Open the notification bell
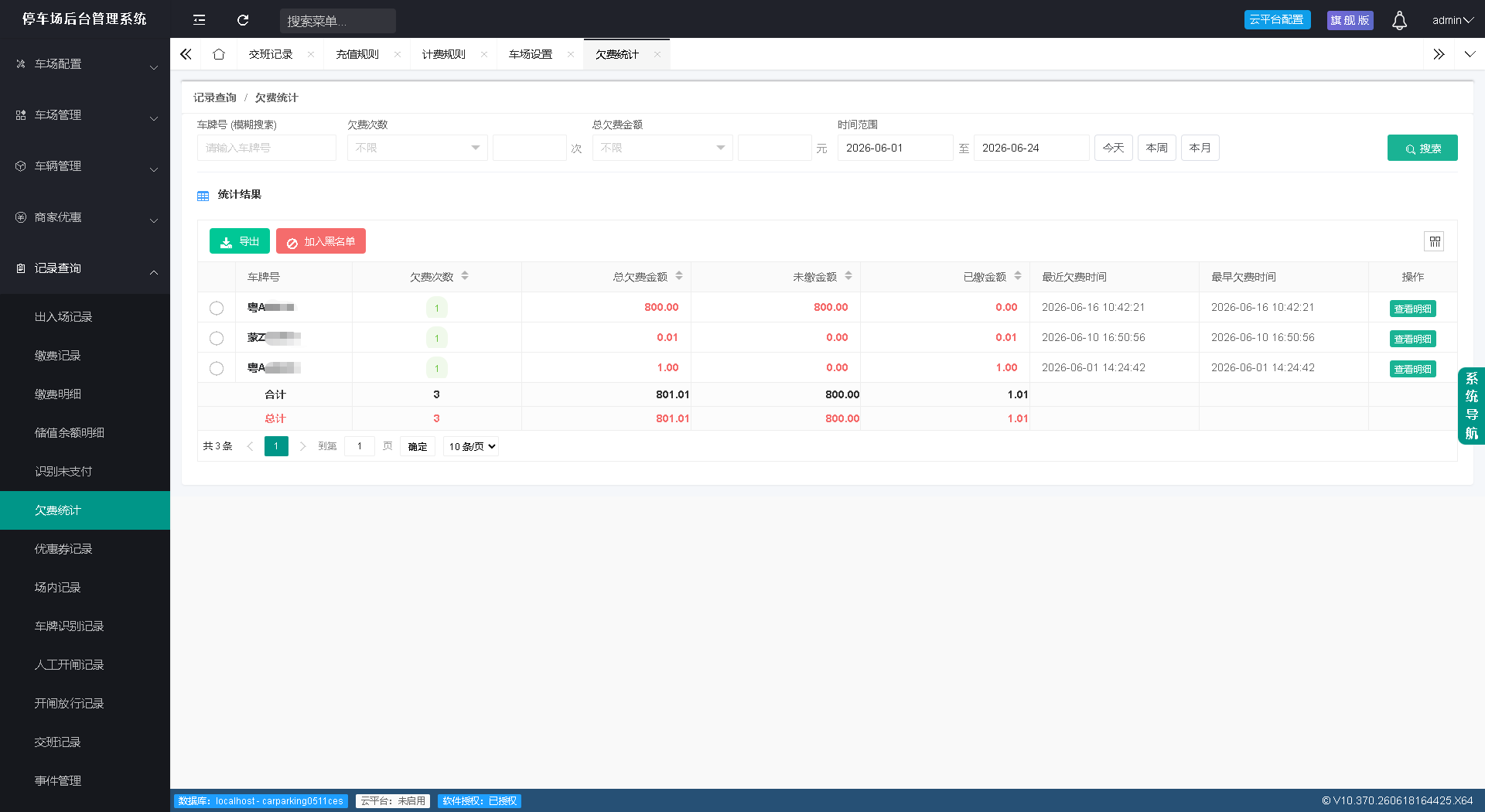This screenshot has height=812, width=1485. 1399,20
